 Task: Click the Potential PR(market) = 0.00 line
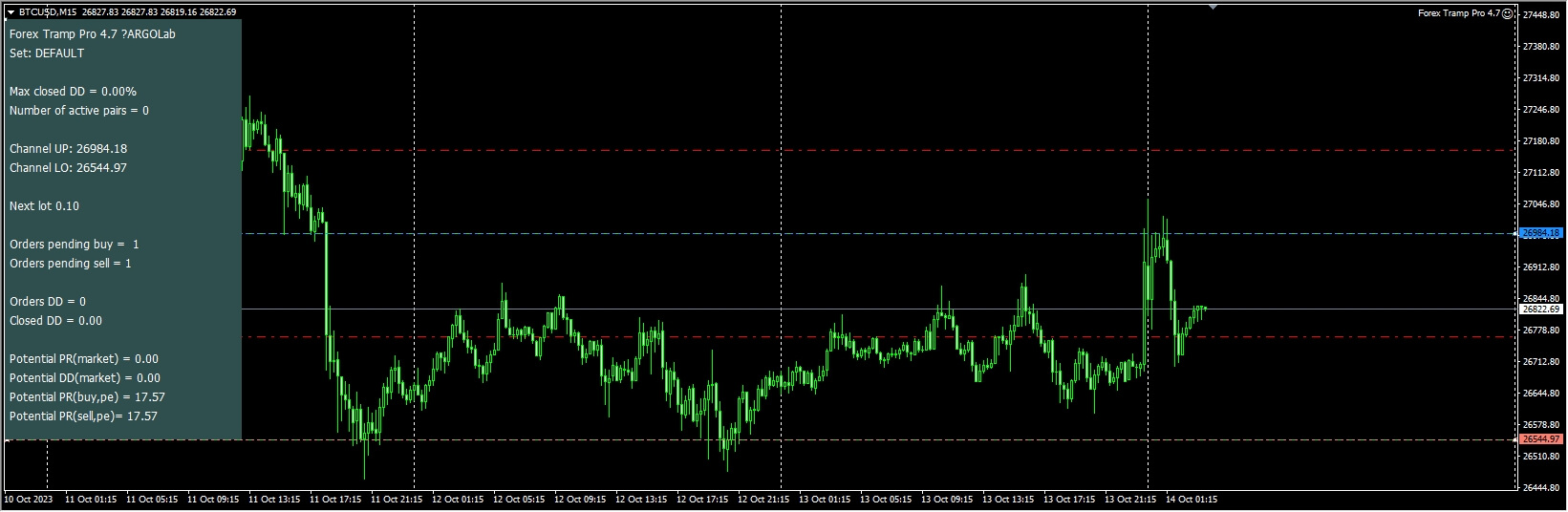pyautogui.click(x=84, y=359)
